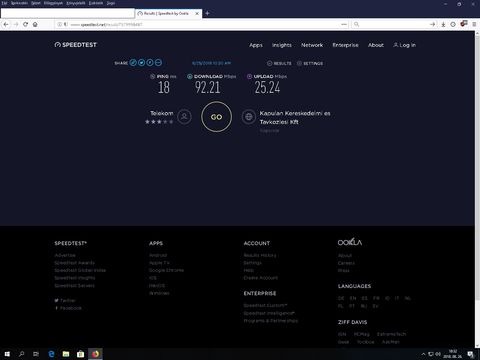Share the result on Facebook
The height and width of the screenshot is (360, 480).
tap(150, 63)
